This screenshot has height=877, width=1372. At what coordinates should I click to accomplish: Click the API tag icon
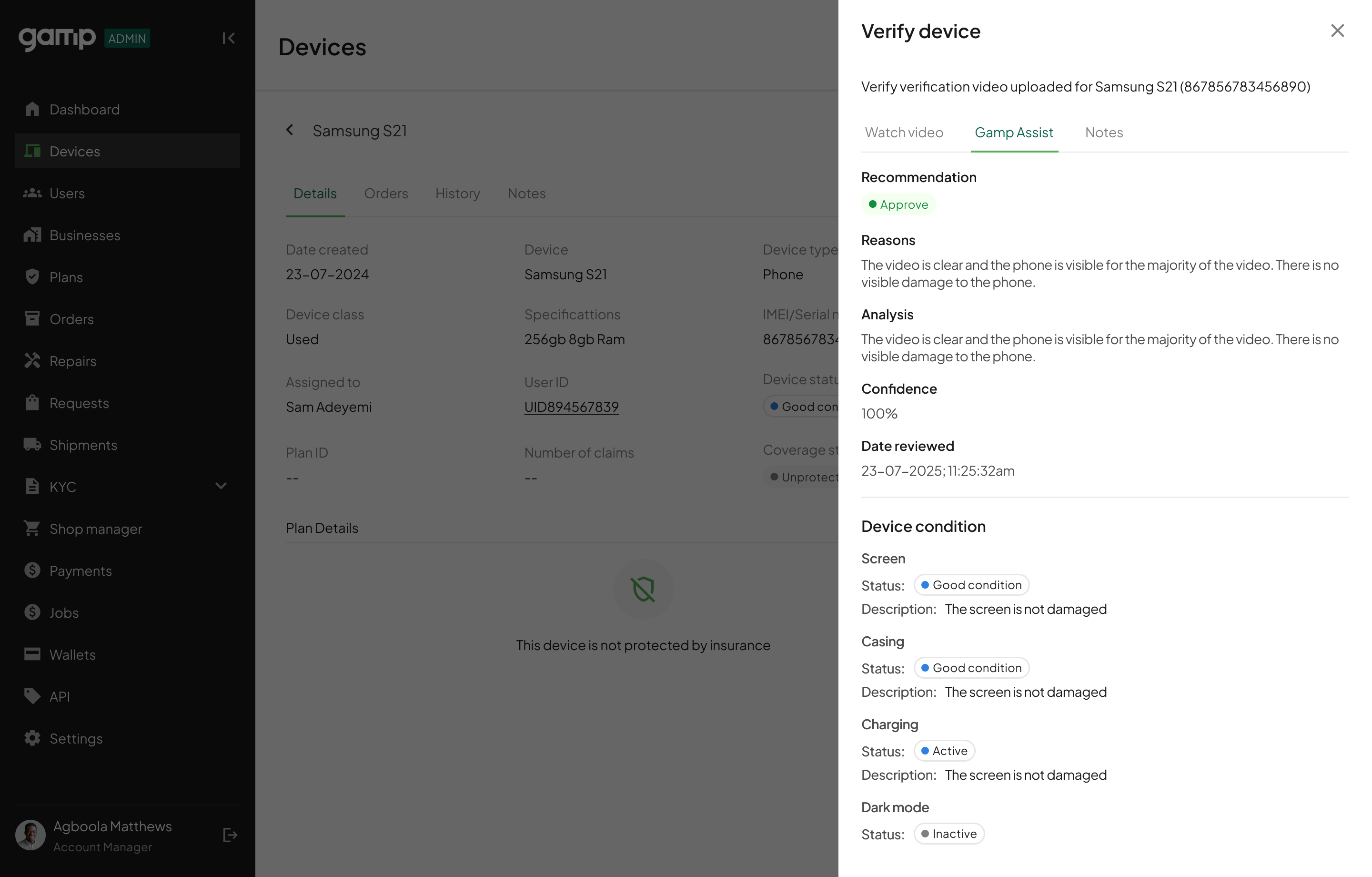[32, 696]
